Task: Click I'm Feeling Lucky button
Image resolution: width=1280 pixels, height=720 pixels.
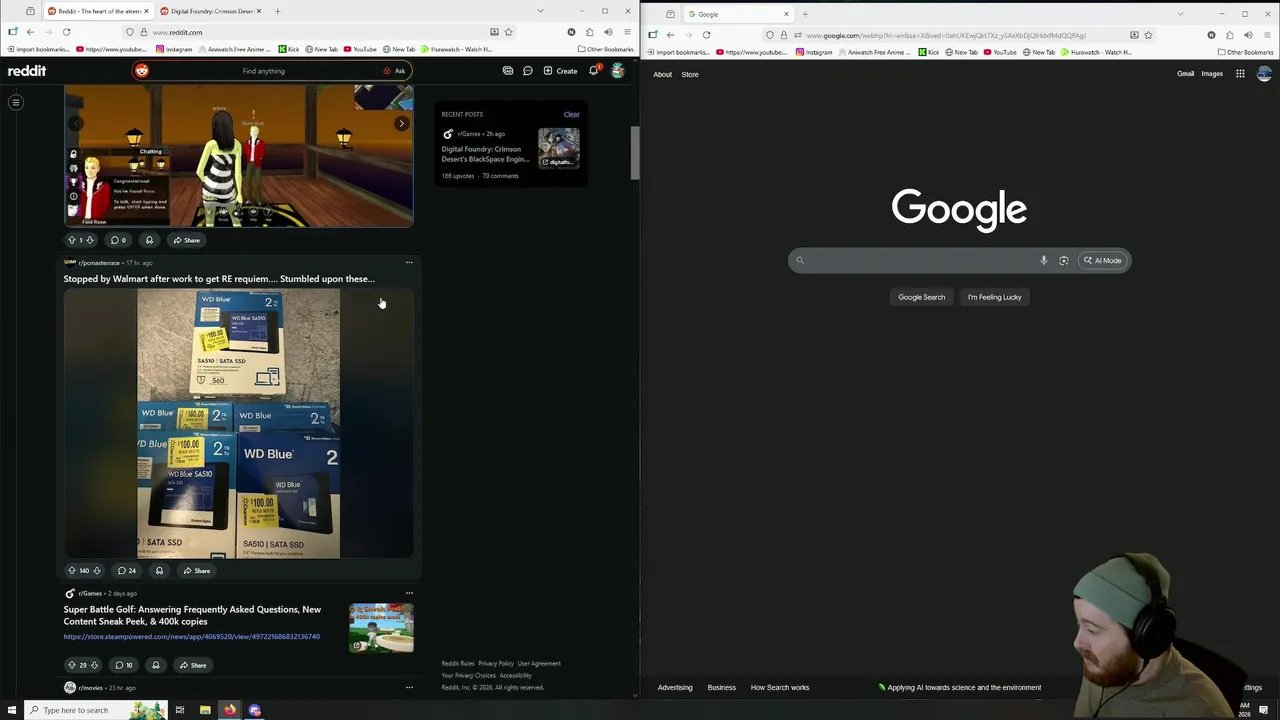Action: [x=994, y=297]
